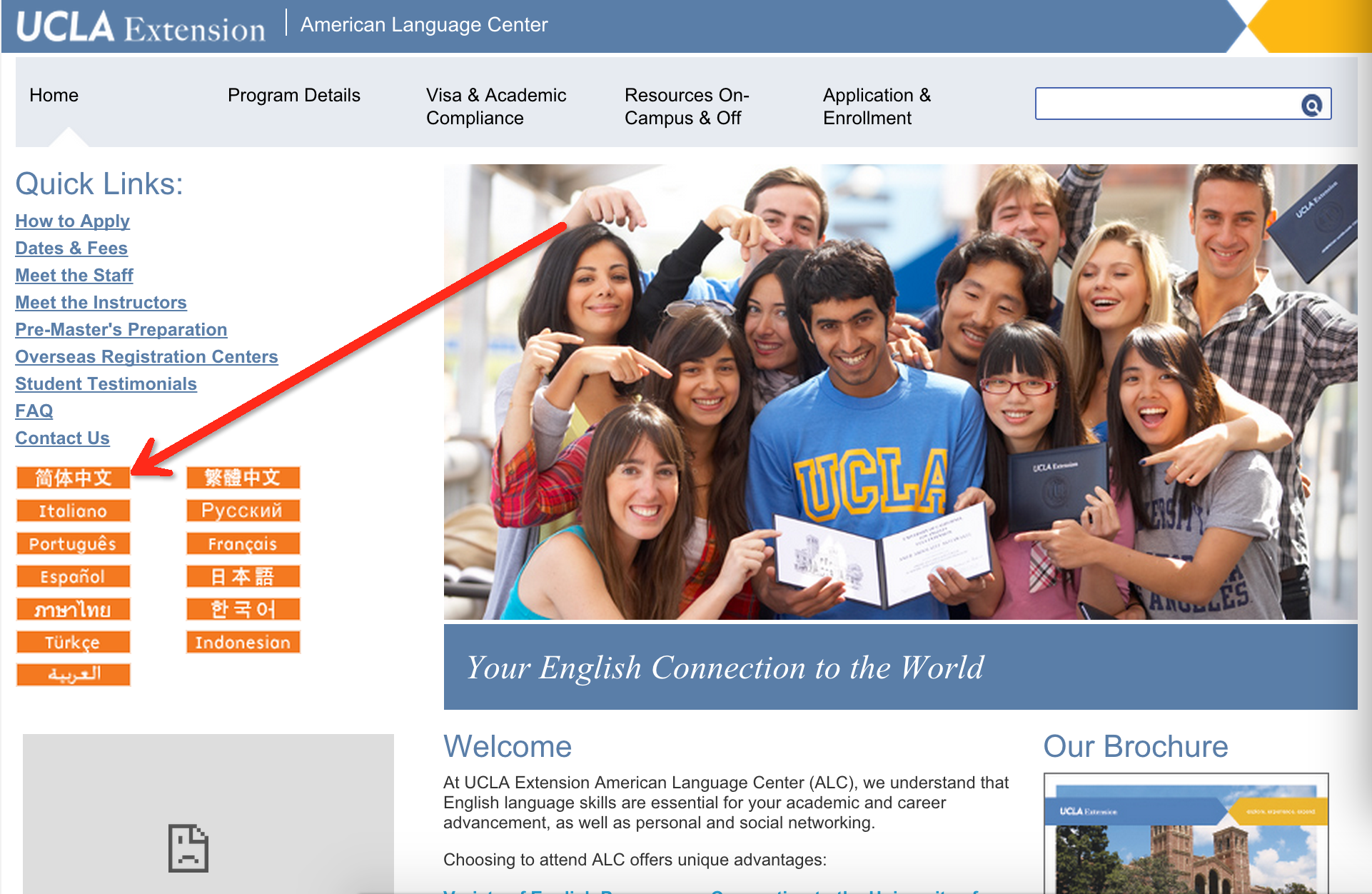
Task: Open Resources On-Campus & Off menu
Action: coord(687,106)
